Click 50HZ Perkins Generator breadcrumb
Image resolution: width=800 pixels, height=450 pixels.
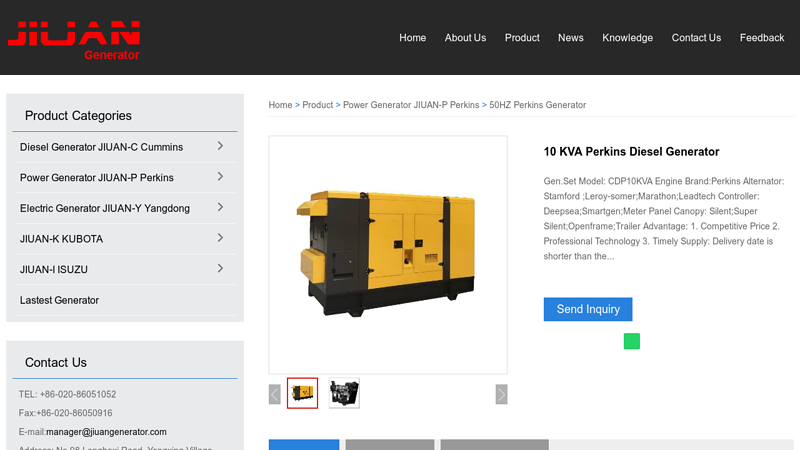[537, 105]
